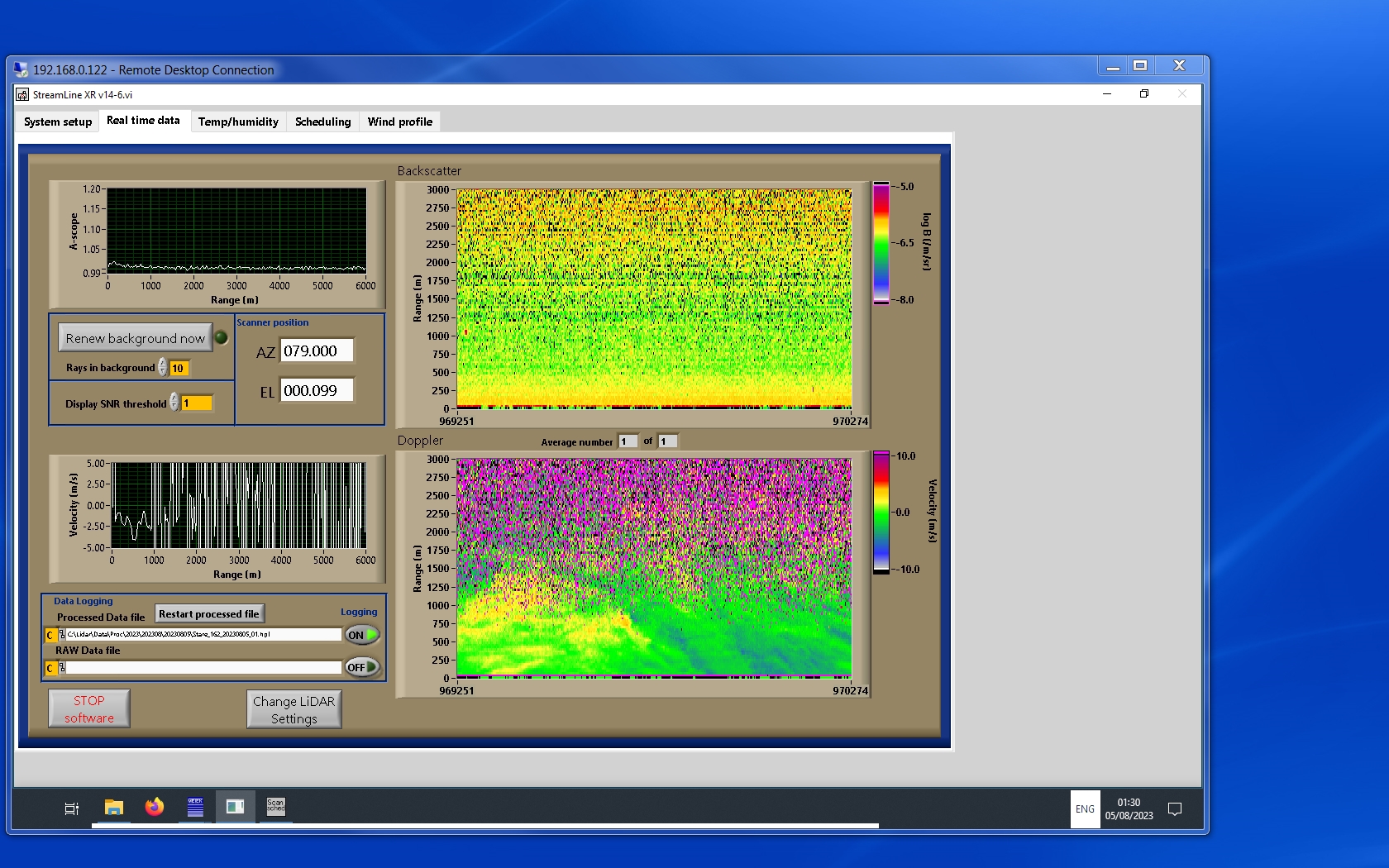Click the processed data file browse icon

point(62,635)
